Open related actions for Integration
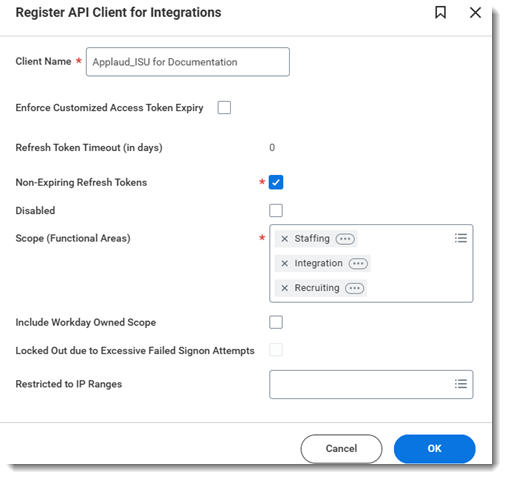The height and width of the screenshot is (479, 507). pos(358,264)
